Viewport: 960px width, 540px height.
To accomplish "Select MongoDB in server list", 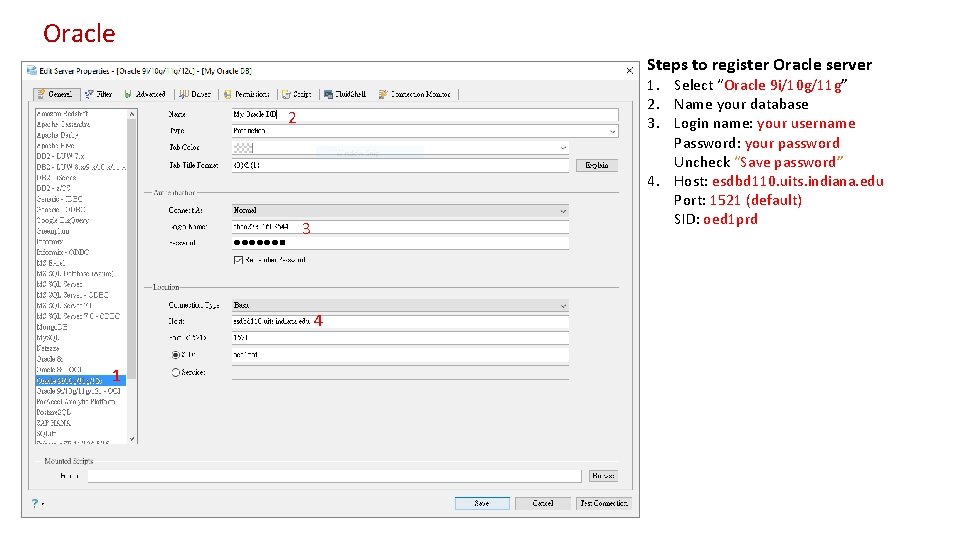I will (52, 328).
